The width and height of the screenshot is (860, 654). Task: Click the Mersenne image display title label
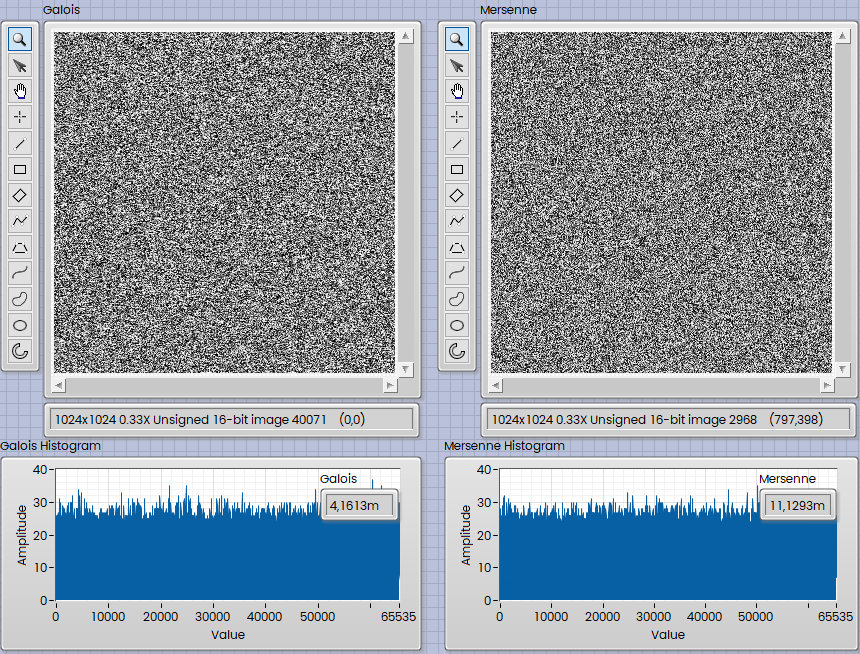(508, 10)
